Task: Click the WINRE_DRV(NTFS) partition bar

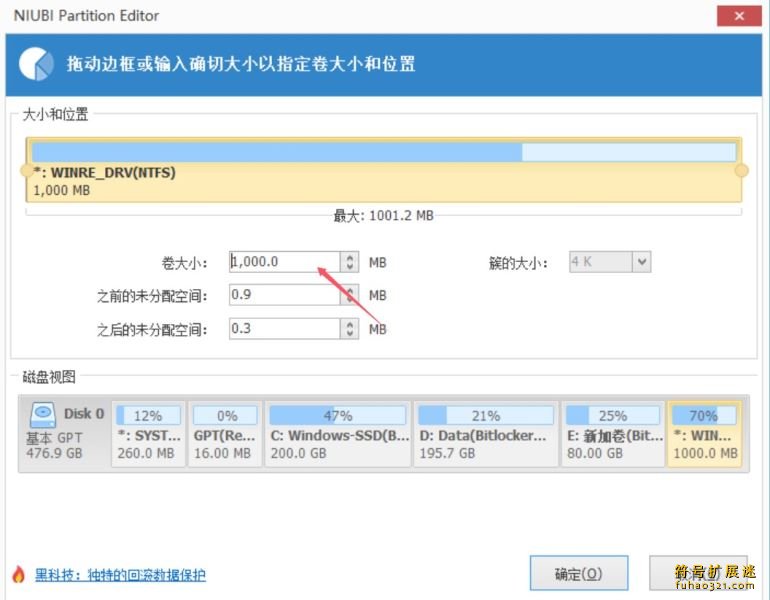Action: [x=384, y=170]
